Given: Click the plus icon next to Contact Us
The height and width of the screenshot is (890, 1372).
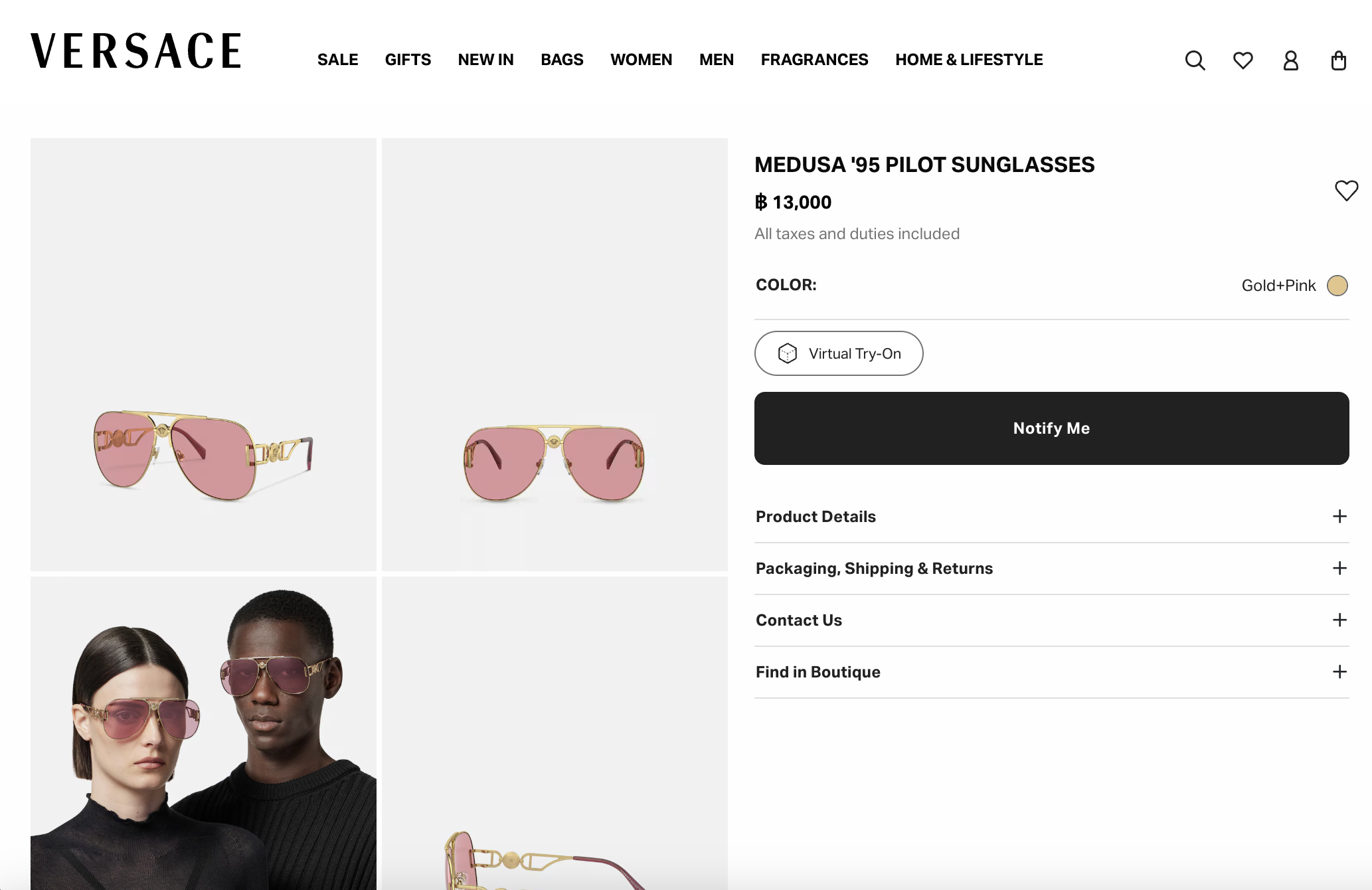Looking at the screenshot, I should [x=1341, y=620].
